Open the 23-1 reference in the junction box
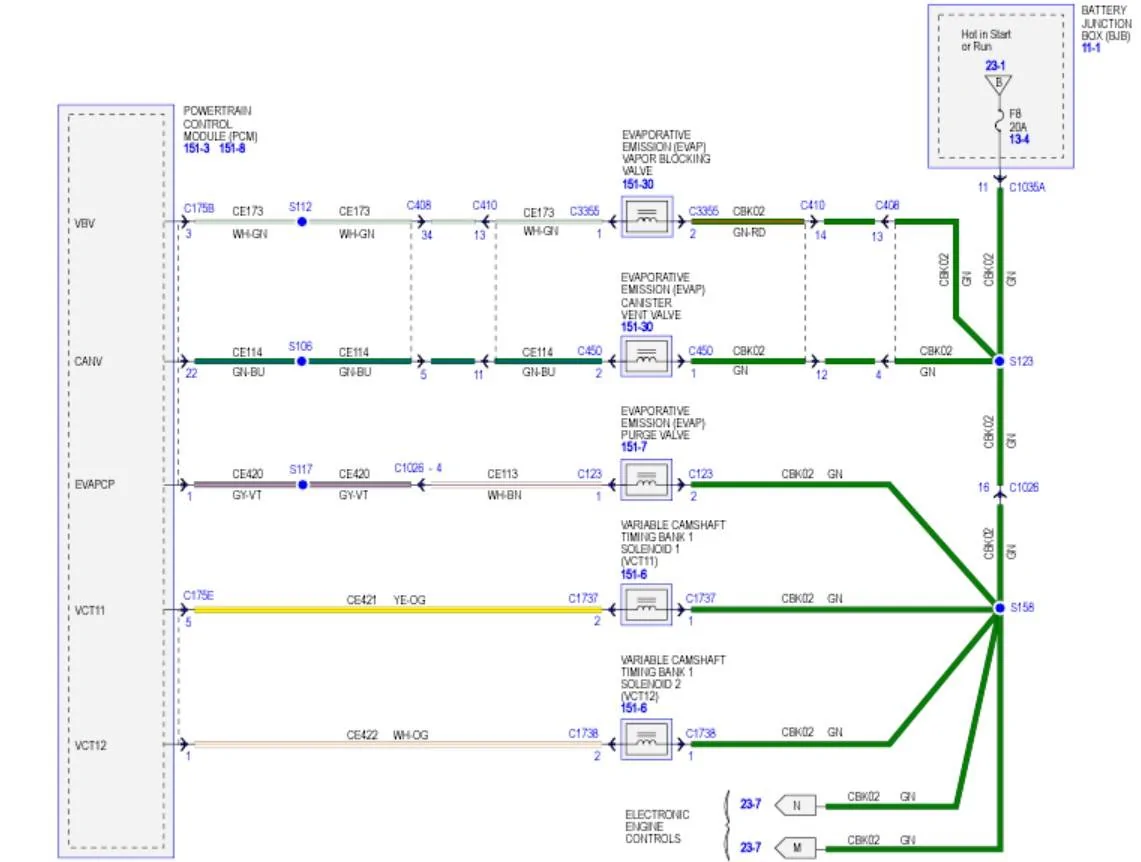This screenshot has width=1141, height=862. click(995, 65)
